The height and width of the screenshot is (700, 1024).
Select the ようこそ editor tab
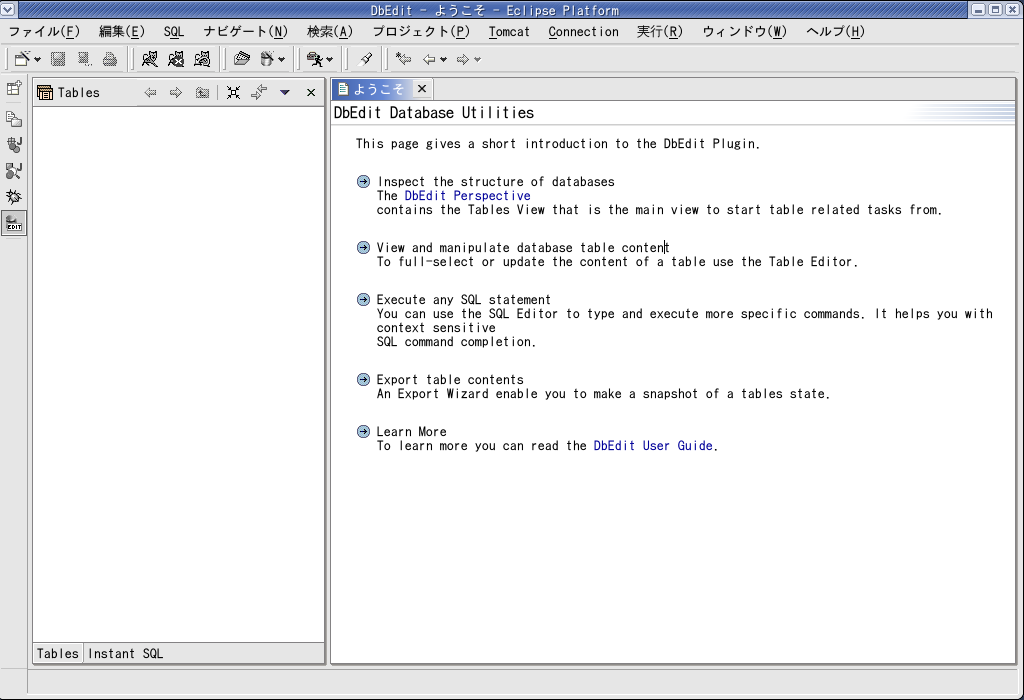[372, 89]
